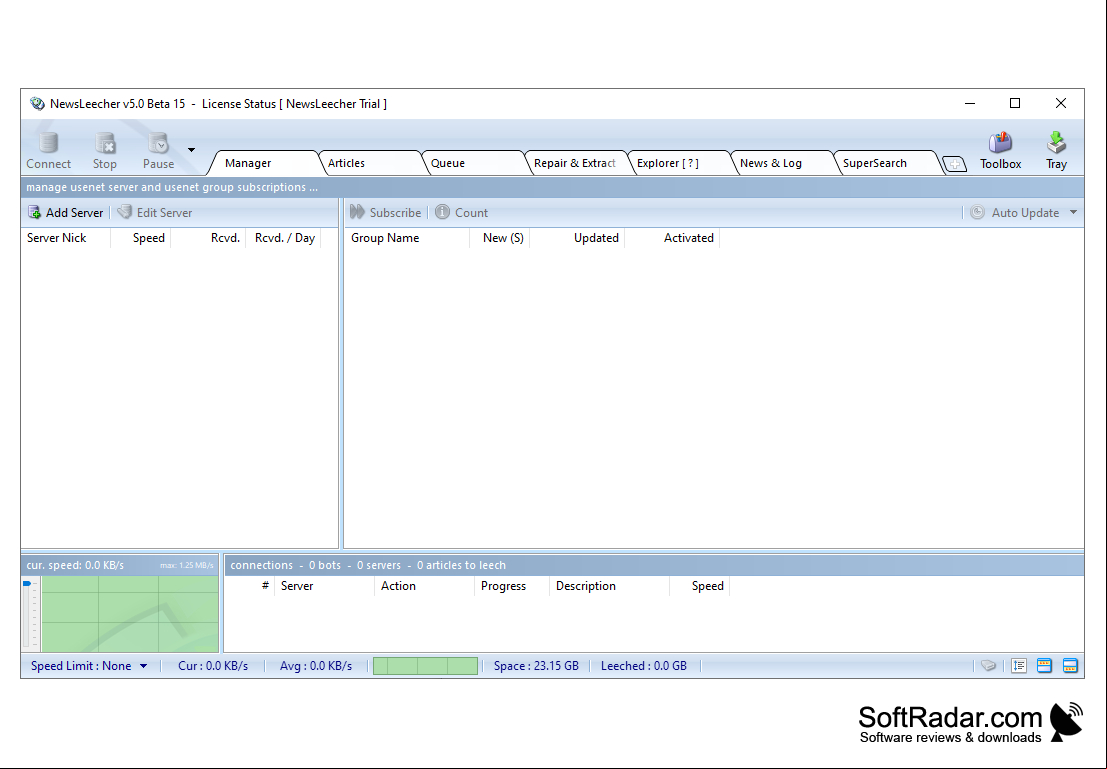
Task: Click the Subscribe button
Action: (x=385, y=213)
